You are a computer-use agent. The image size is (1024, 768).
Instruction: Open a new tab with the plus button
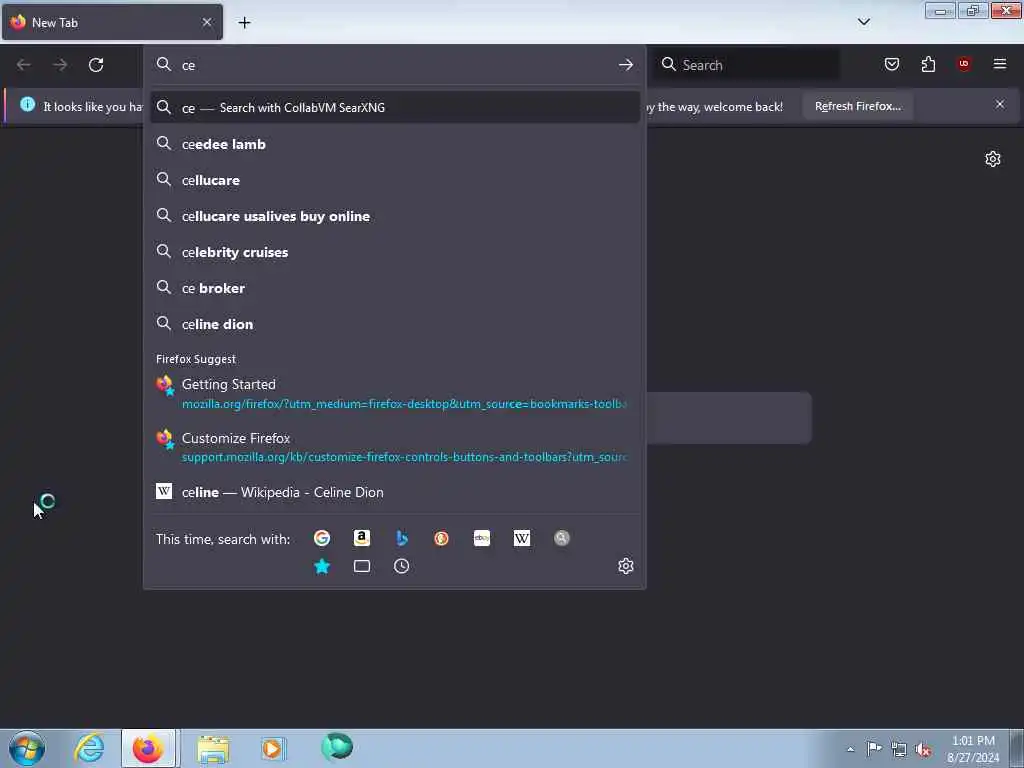[x=244, y=23]
